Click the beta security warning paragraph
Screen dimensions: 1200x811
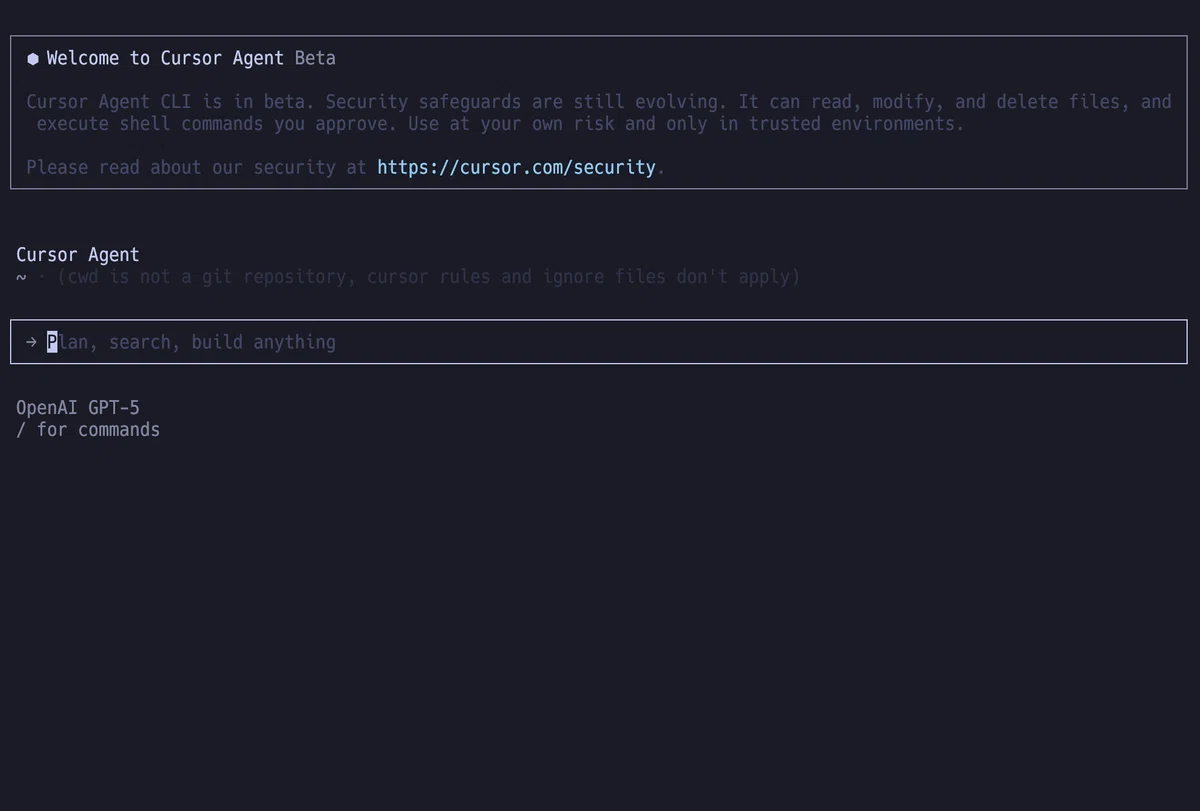(x=599, y=112)
